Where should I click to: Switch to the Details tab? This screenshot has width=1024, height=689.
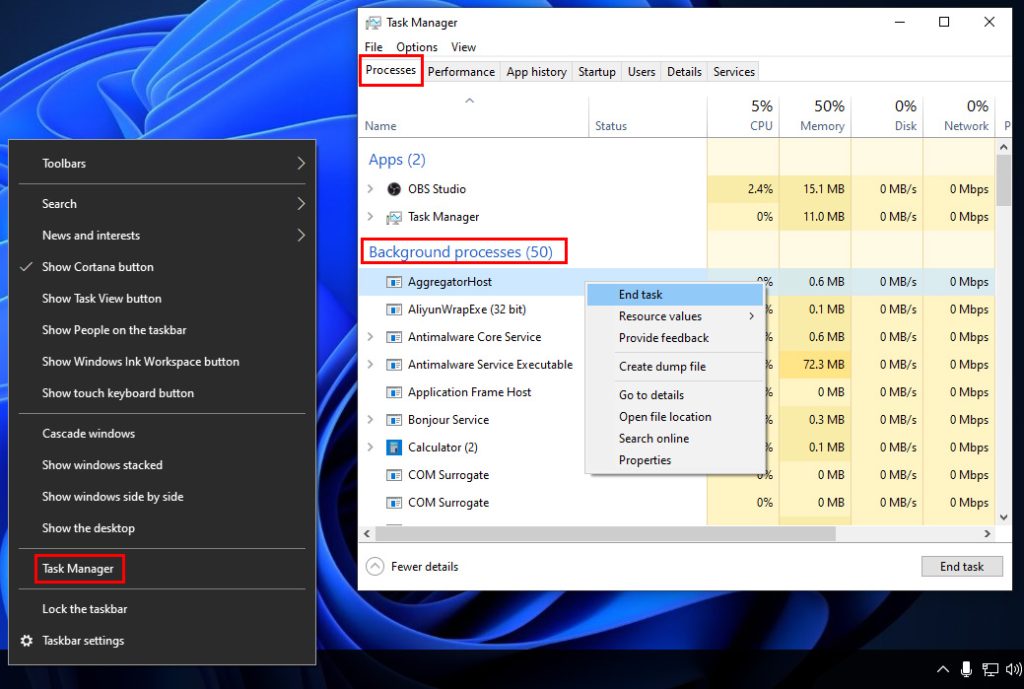tap(684, 72)
